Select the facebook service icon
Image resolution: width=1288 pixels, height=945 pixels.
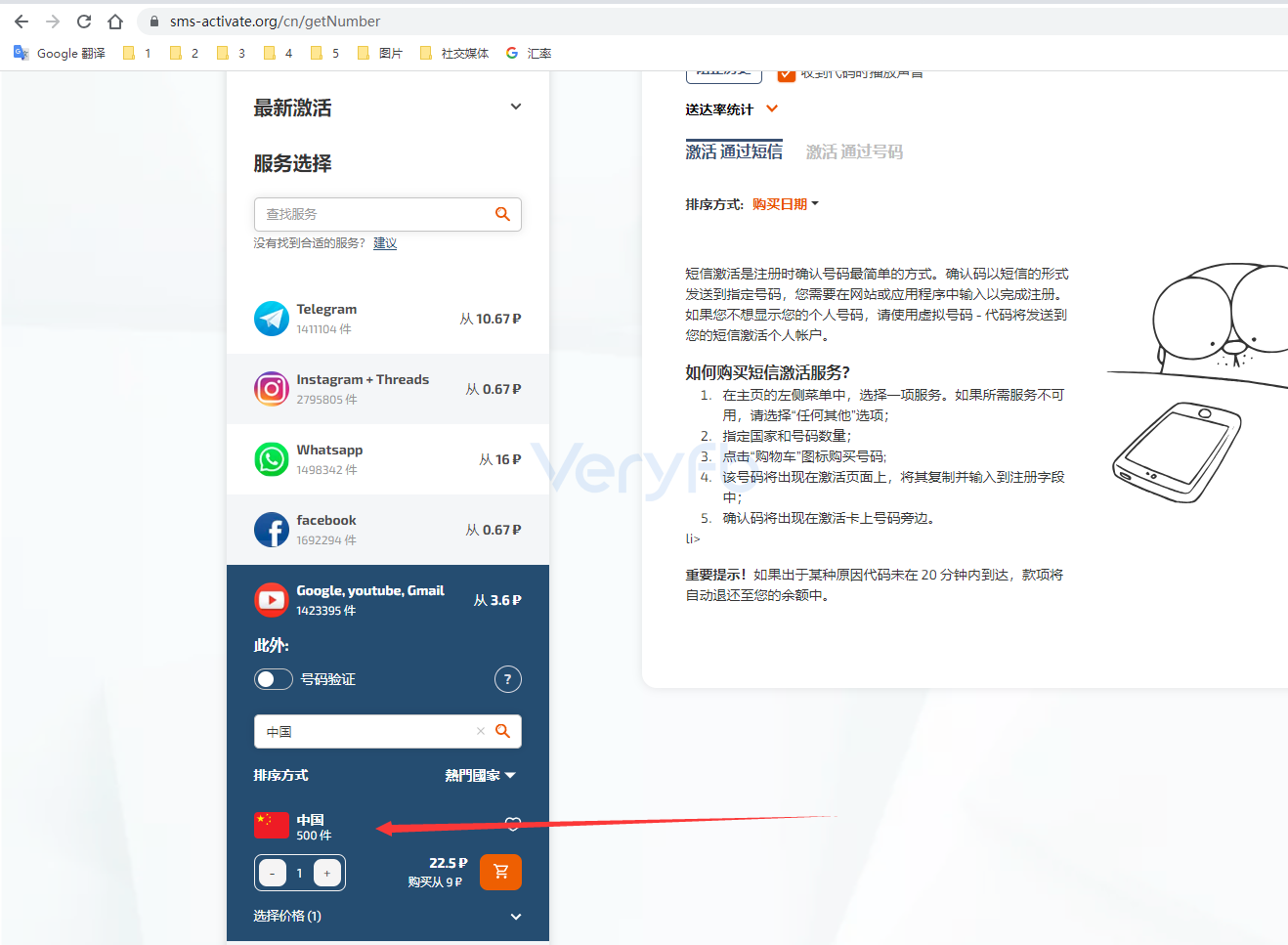click(272, 530)
